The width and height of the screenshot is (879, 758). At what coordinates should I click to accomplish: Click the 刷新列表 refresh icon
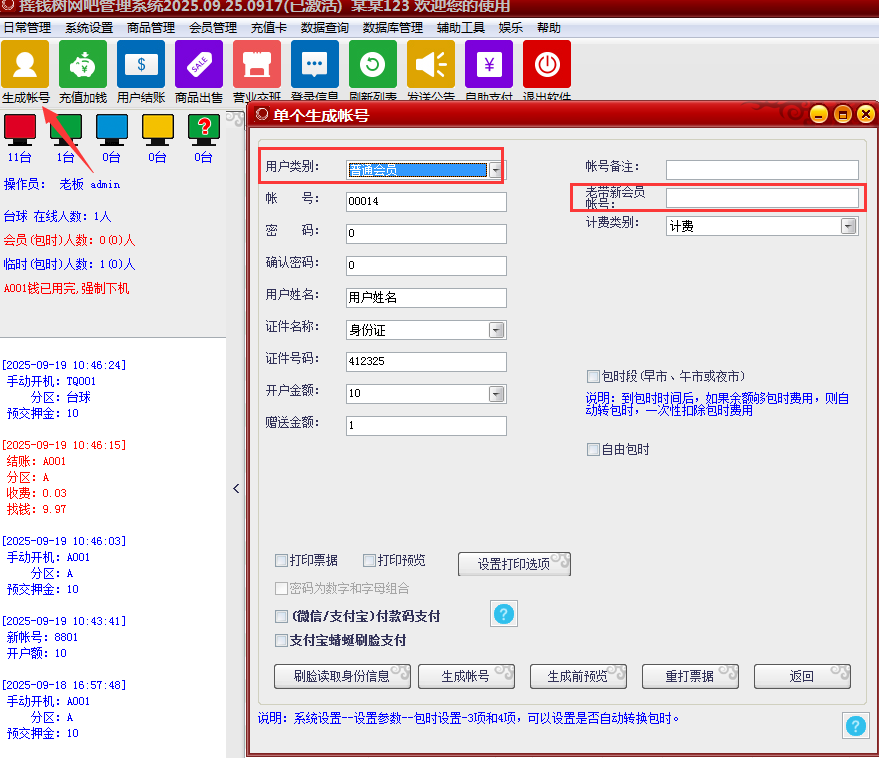(x=373, y=64)
